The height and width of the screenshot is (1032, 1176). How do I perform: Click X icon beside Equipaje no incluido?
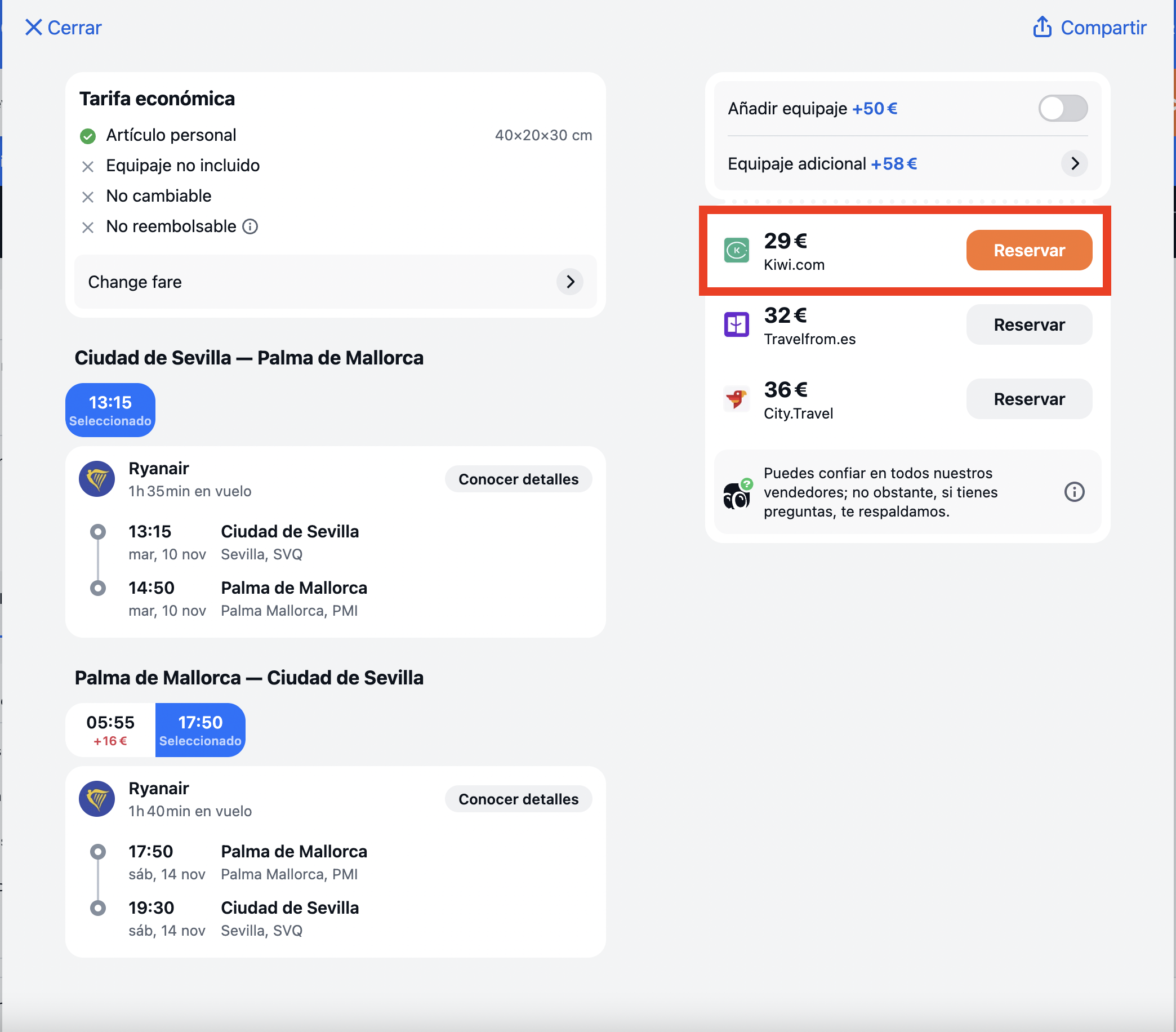point(87,166)
